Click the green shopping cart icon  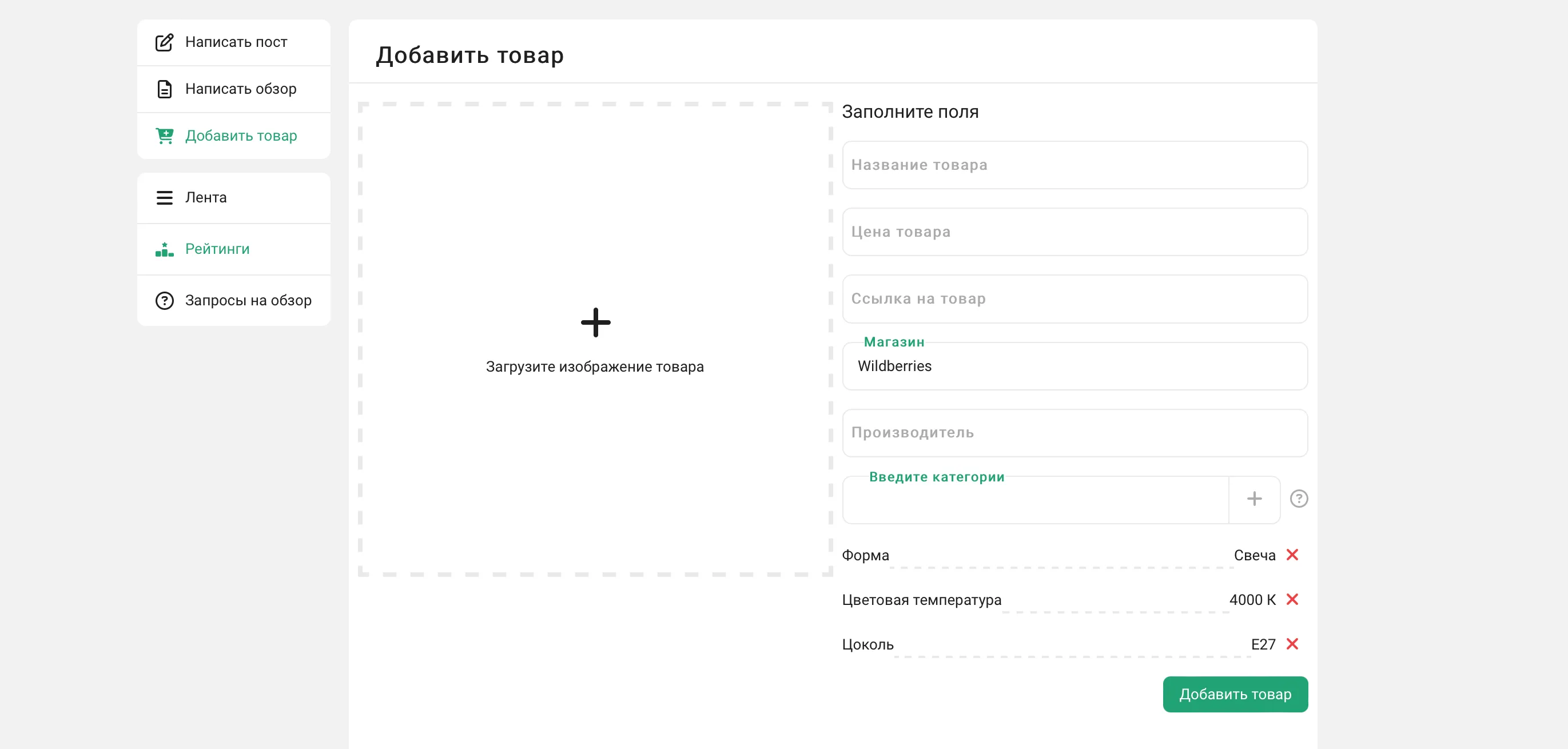164,136
